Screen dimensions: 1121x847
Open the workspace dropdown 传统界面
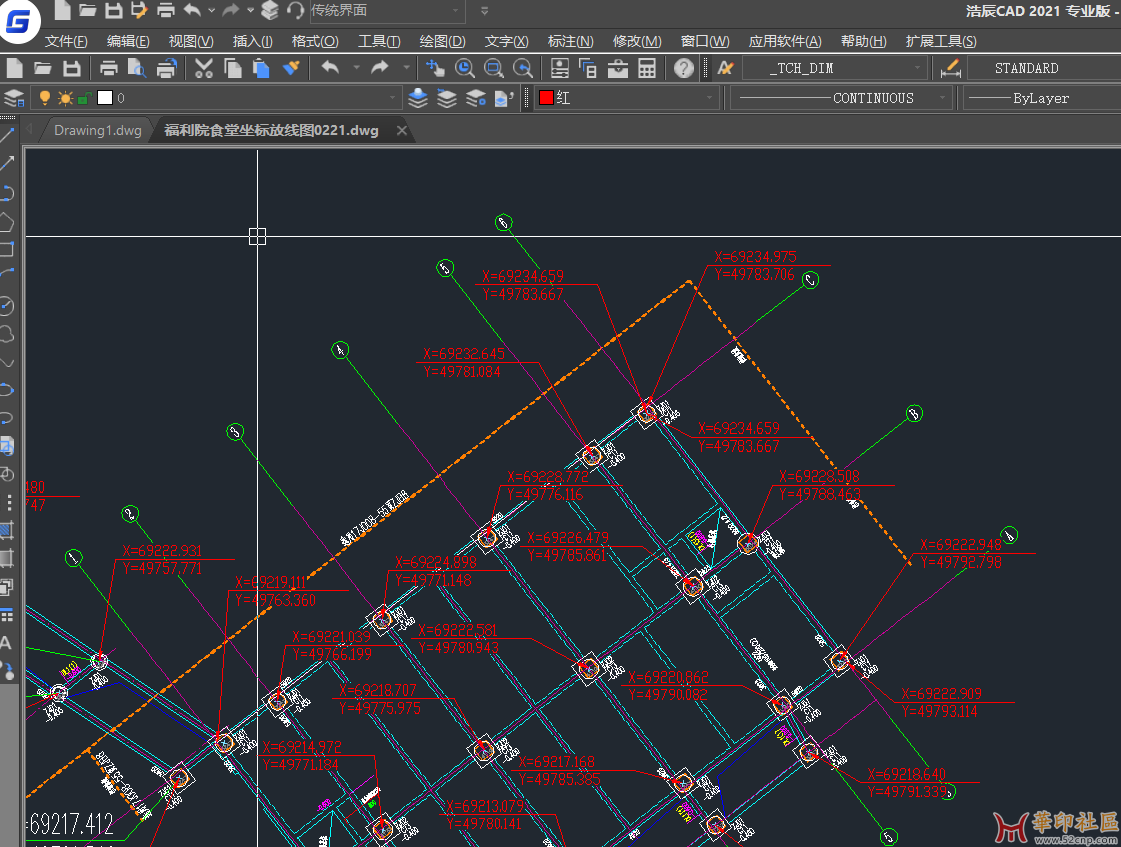[385, 11]
